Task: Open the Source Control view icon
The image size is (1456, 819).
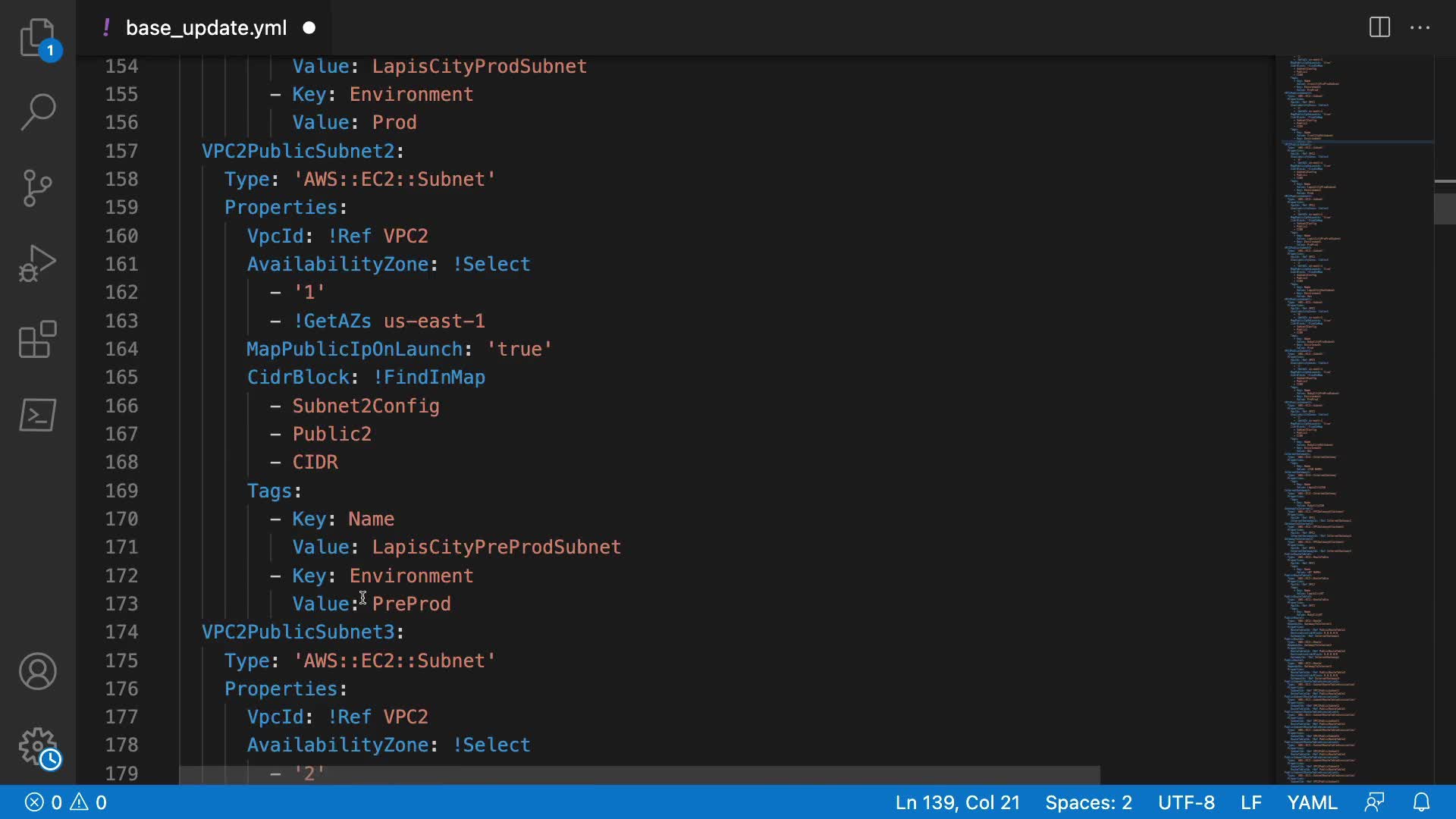Action: click(x=37, y=188)
